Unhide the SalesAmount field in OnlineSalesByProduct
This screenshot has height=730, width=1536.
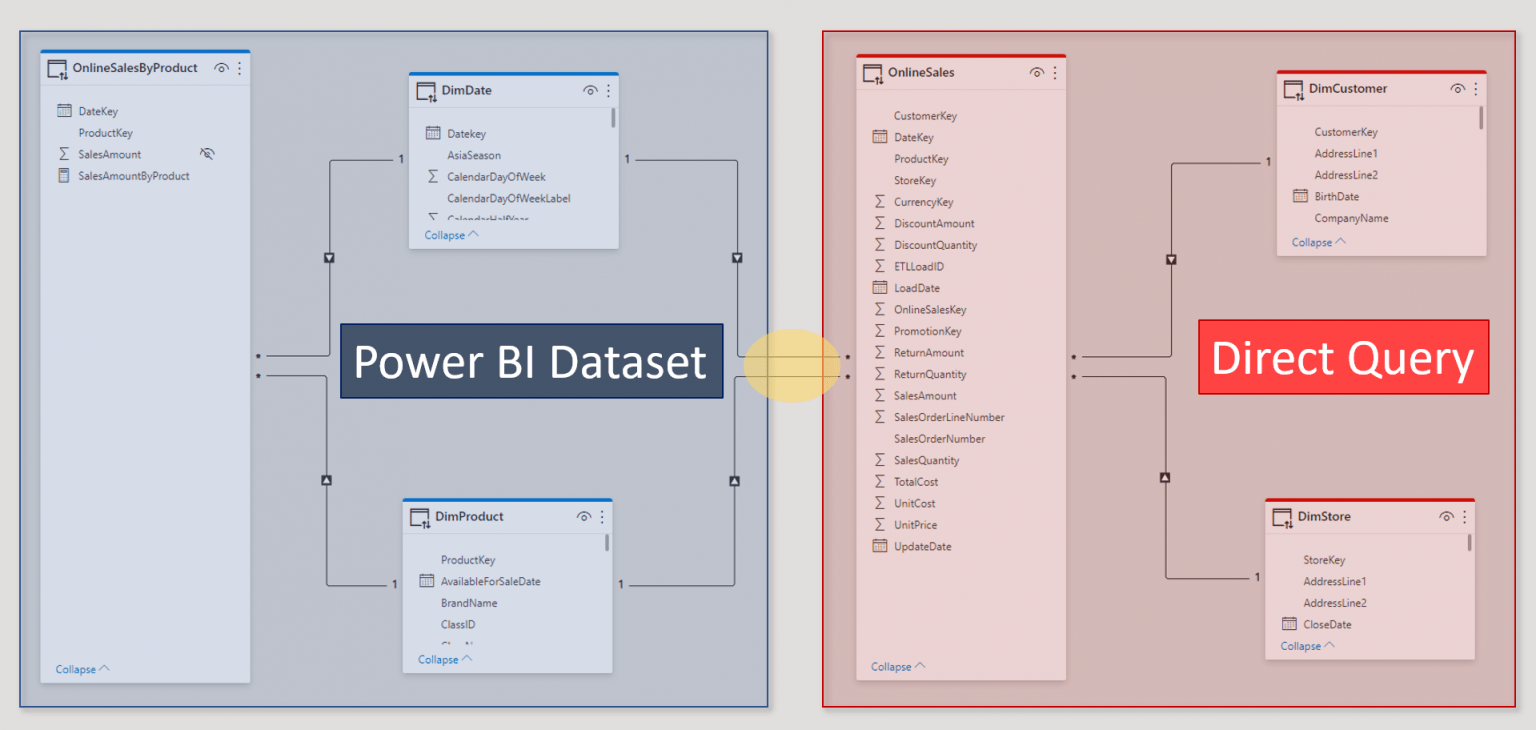pyautogui.click(x=207, y=154)
